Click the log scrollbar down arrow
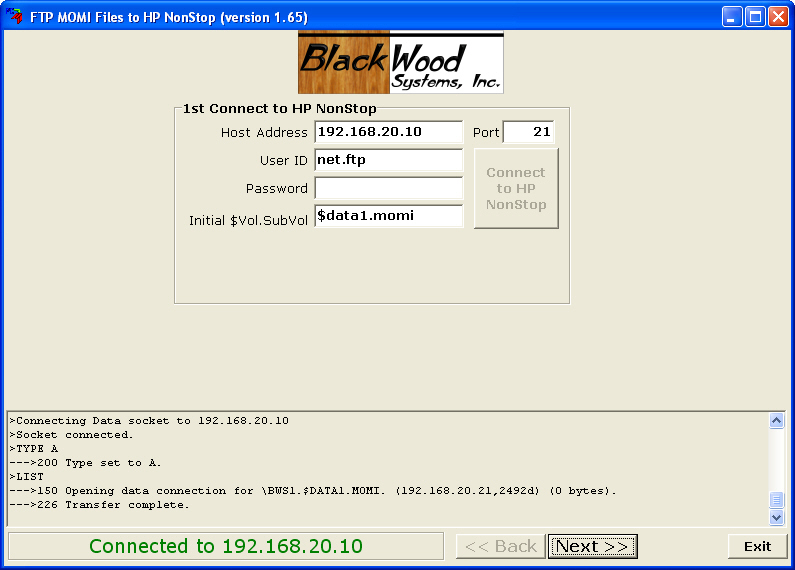 tap(776, 517)
